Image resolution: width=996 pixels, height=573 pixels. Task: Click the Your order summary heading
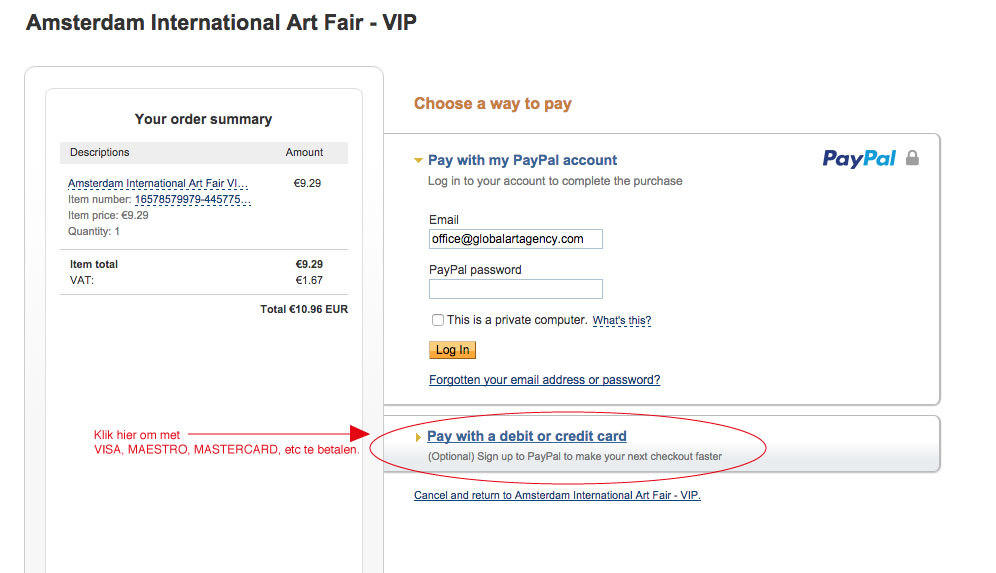point(203,119)
